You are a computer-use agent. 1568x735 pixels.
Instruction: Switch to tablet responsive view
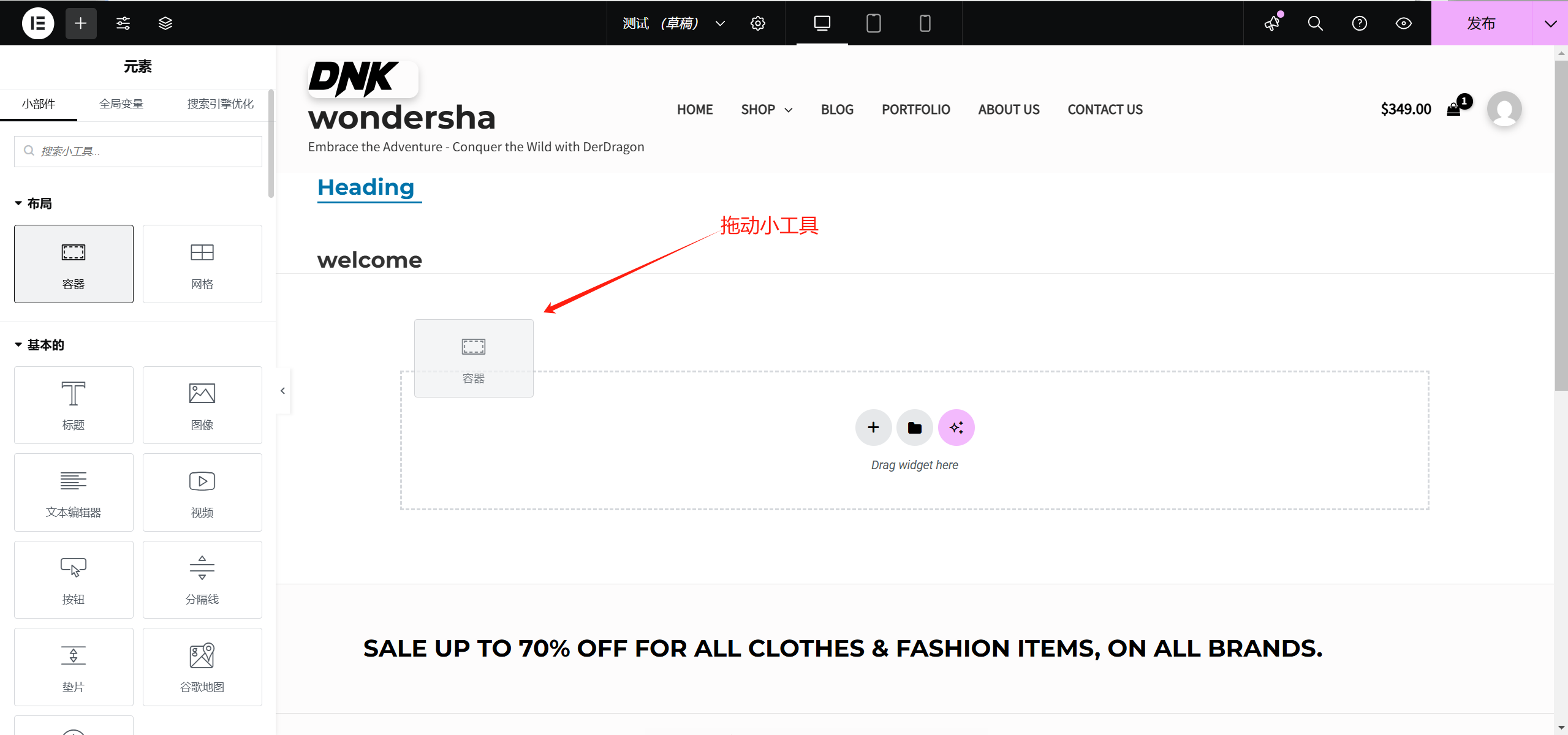coord(873,23)
